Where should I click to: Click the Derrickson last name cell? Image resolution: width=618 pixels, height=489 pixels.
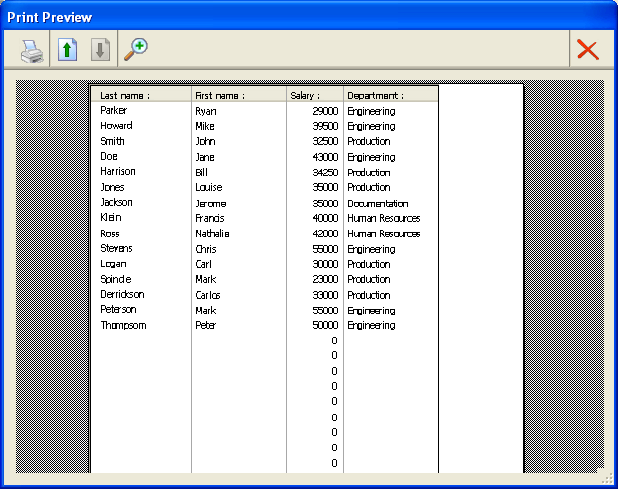tap(122, 295)
